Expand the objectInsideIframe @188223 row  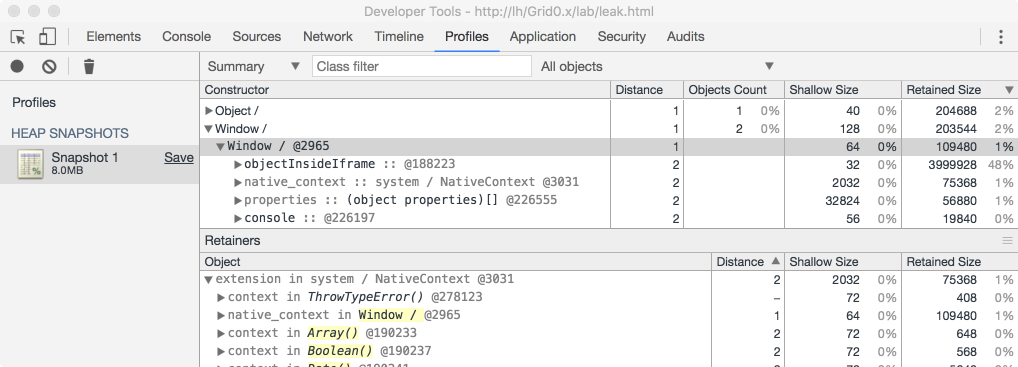238,164
